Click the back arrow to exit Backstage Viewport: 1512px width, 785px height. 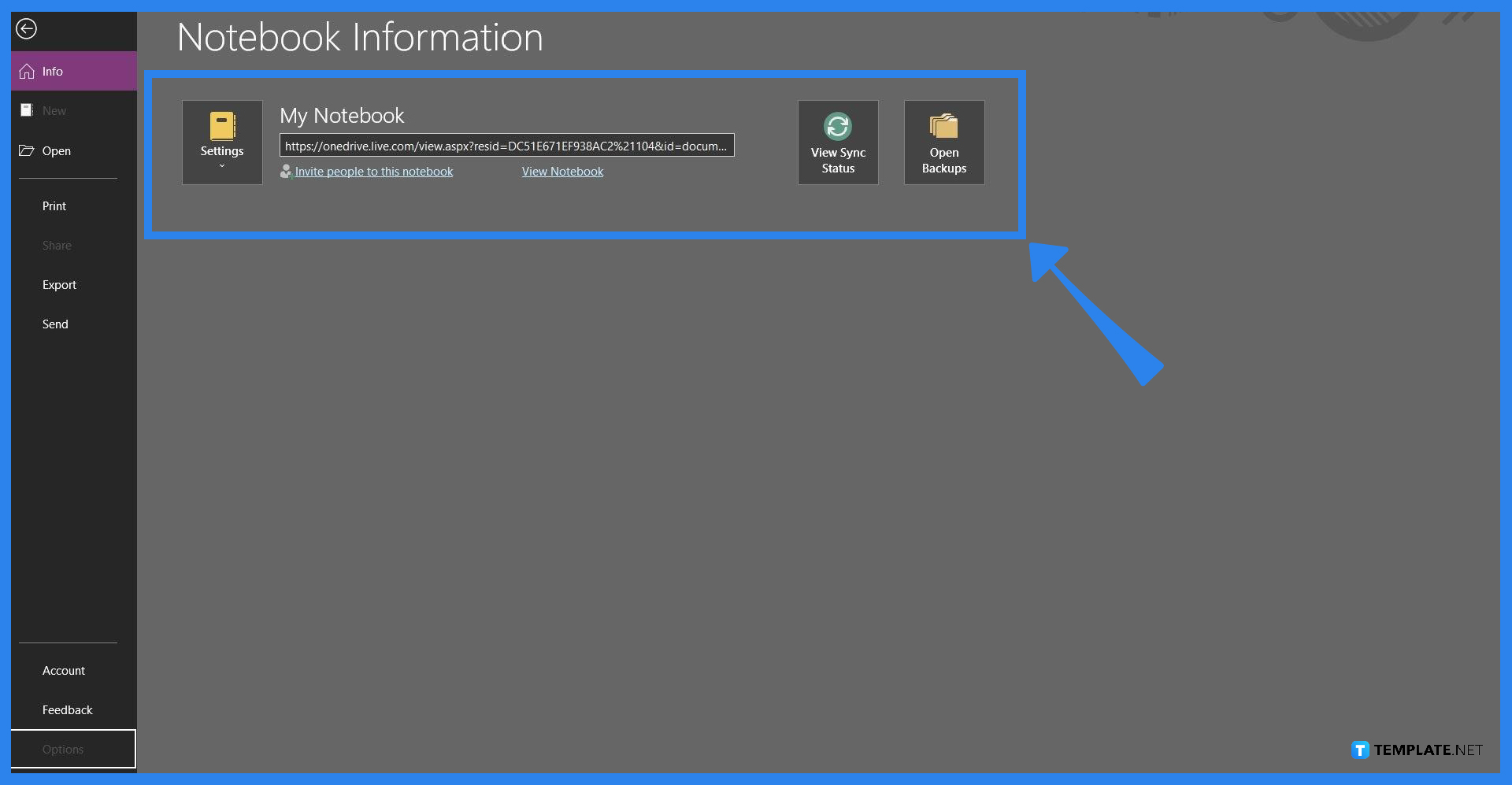pos(26,29)
